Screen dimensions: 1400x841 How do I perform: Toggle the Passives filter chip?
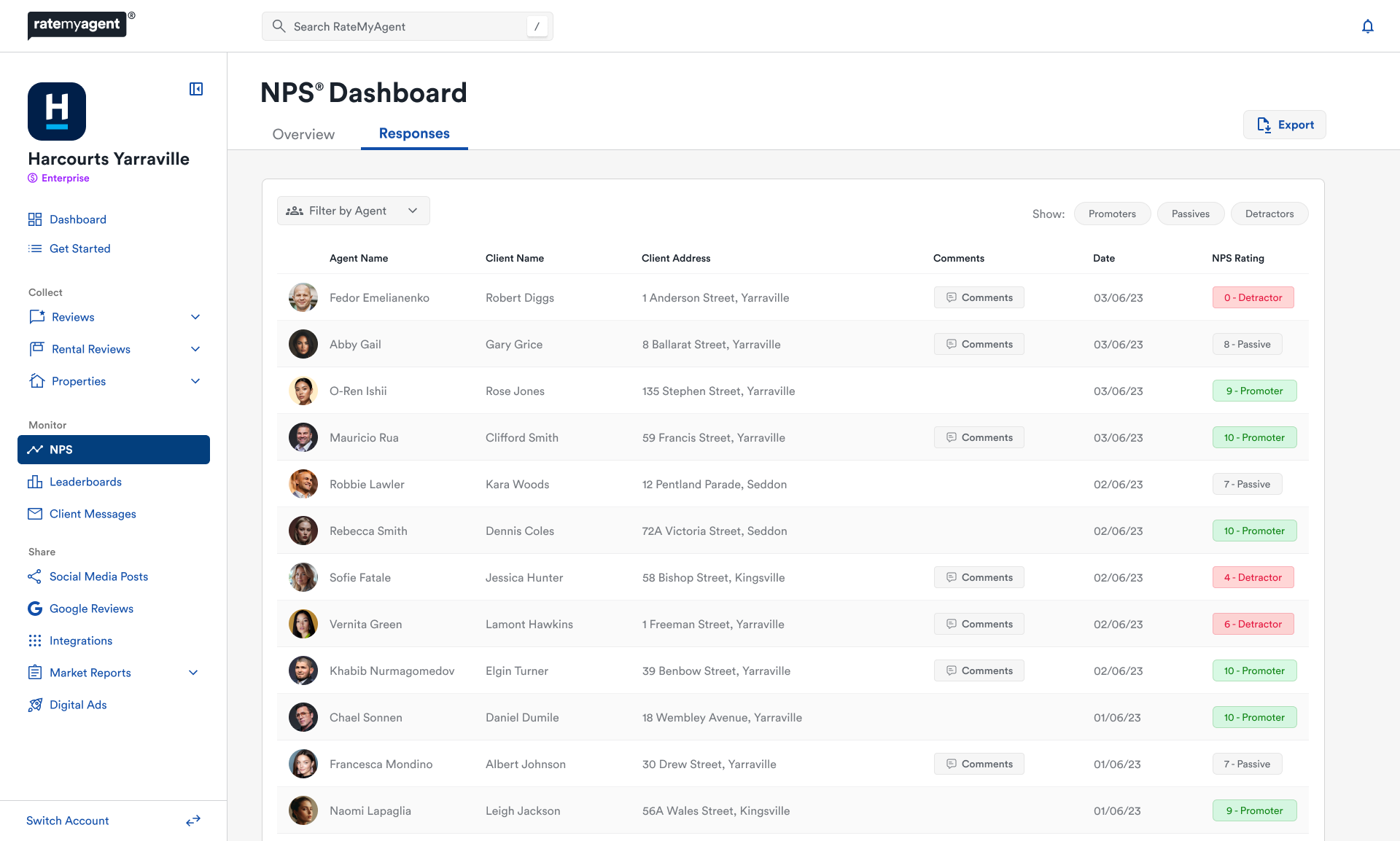coord(1190,214)
